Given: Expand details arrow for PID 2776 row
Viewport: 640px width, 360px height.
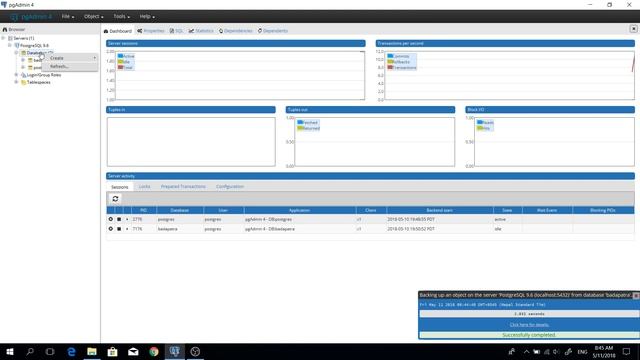Looking at the screenshot, I should click(127, 219).
